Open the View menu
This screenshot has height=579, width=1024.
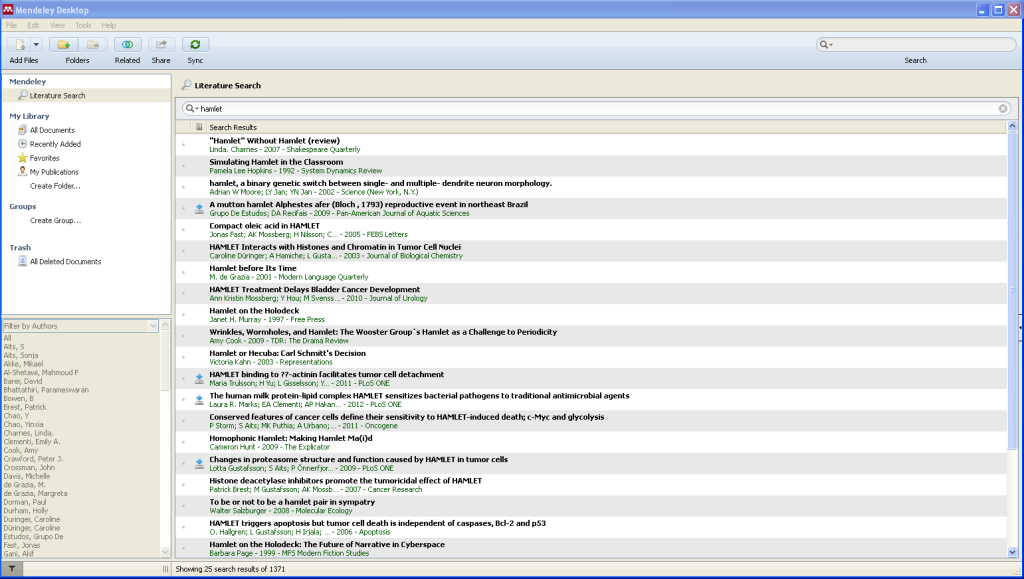click(x=56, y=25)
